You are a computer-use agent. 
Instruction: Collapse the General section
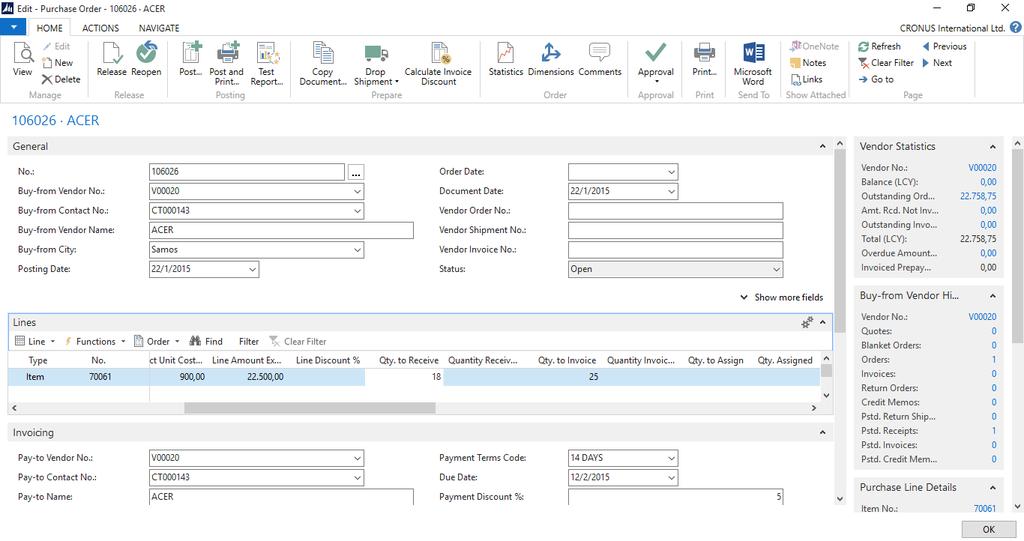pos(822,146)
